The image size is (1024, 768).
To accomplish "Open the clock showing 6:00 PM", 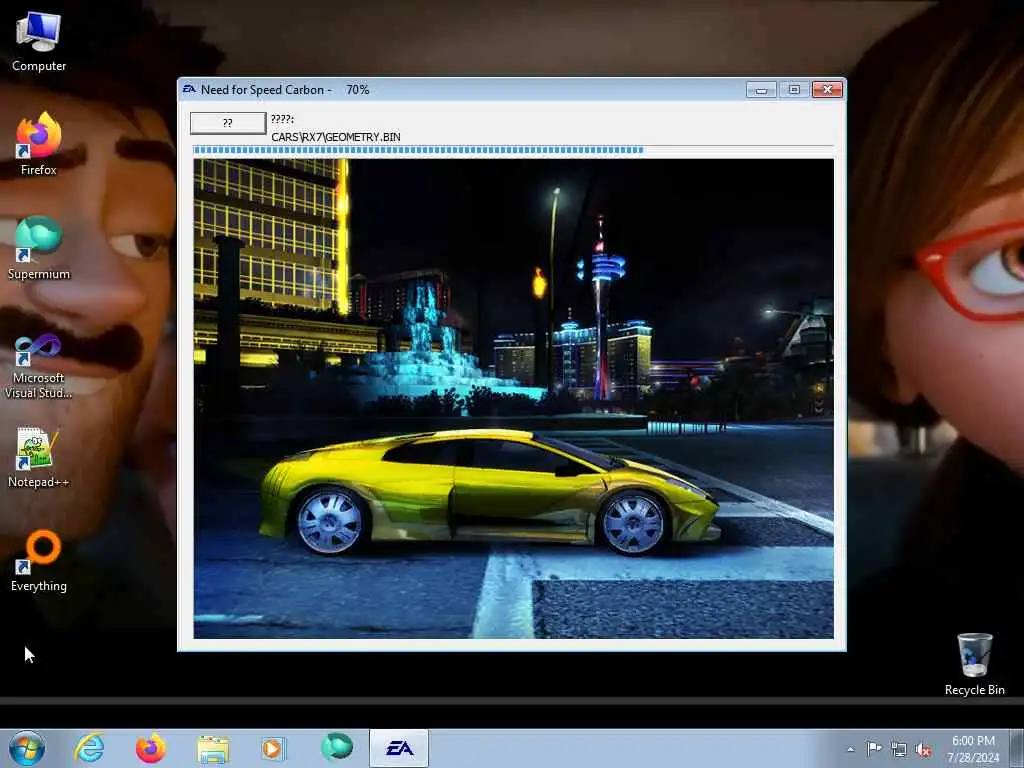I will pos(973,748).
